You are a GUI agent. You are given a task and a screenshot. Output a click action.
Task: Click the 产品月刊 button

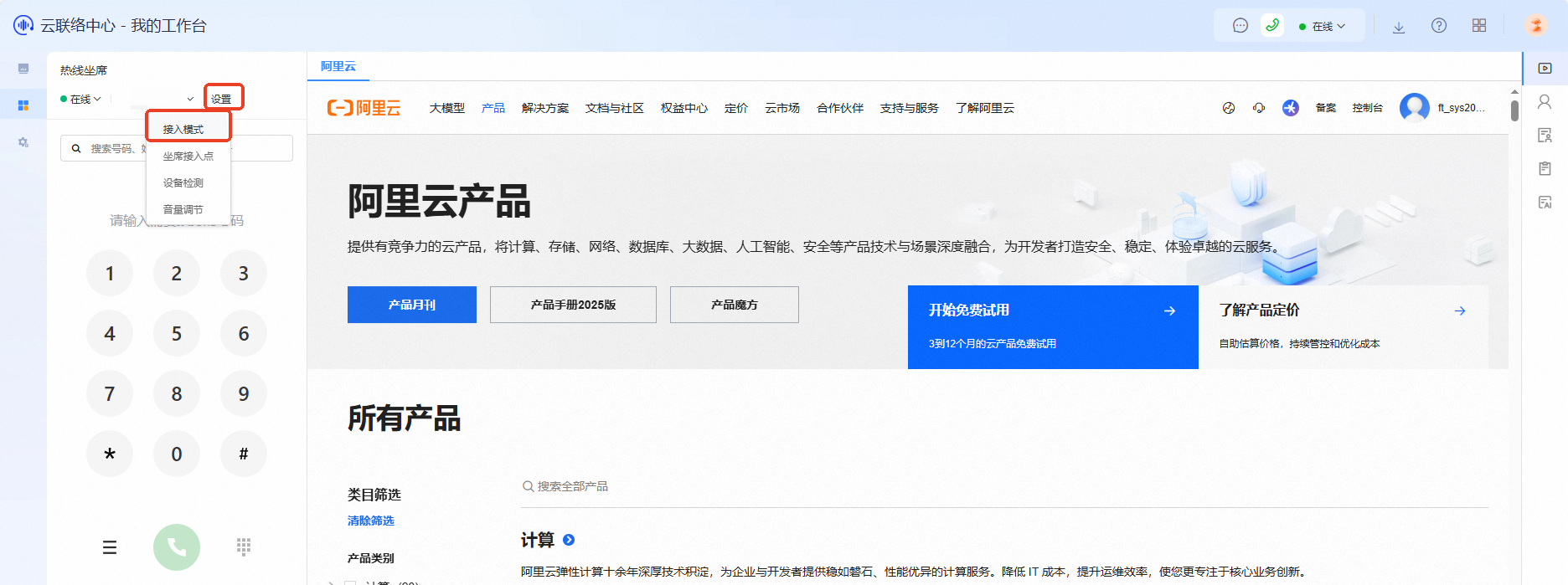[412, 305]
